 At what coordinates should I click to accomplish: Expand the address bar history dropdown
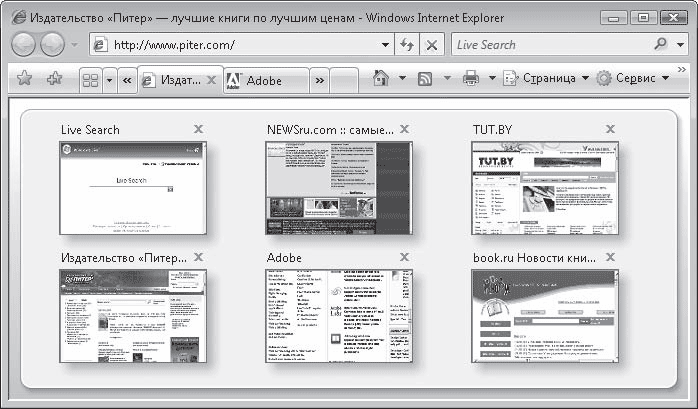[x=386, y=45]
